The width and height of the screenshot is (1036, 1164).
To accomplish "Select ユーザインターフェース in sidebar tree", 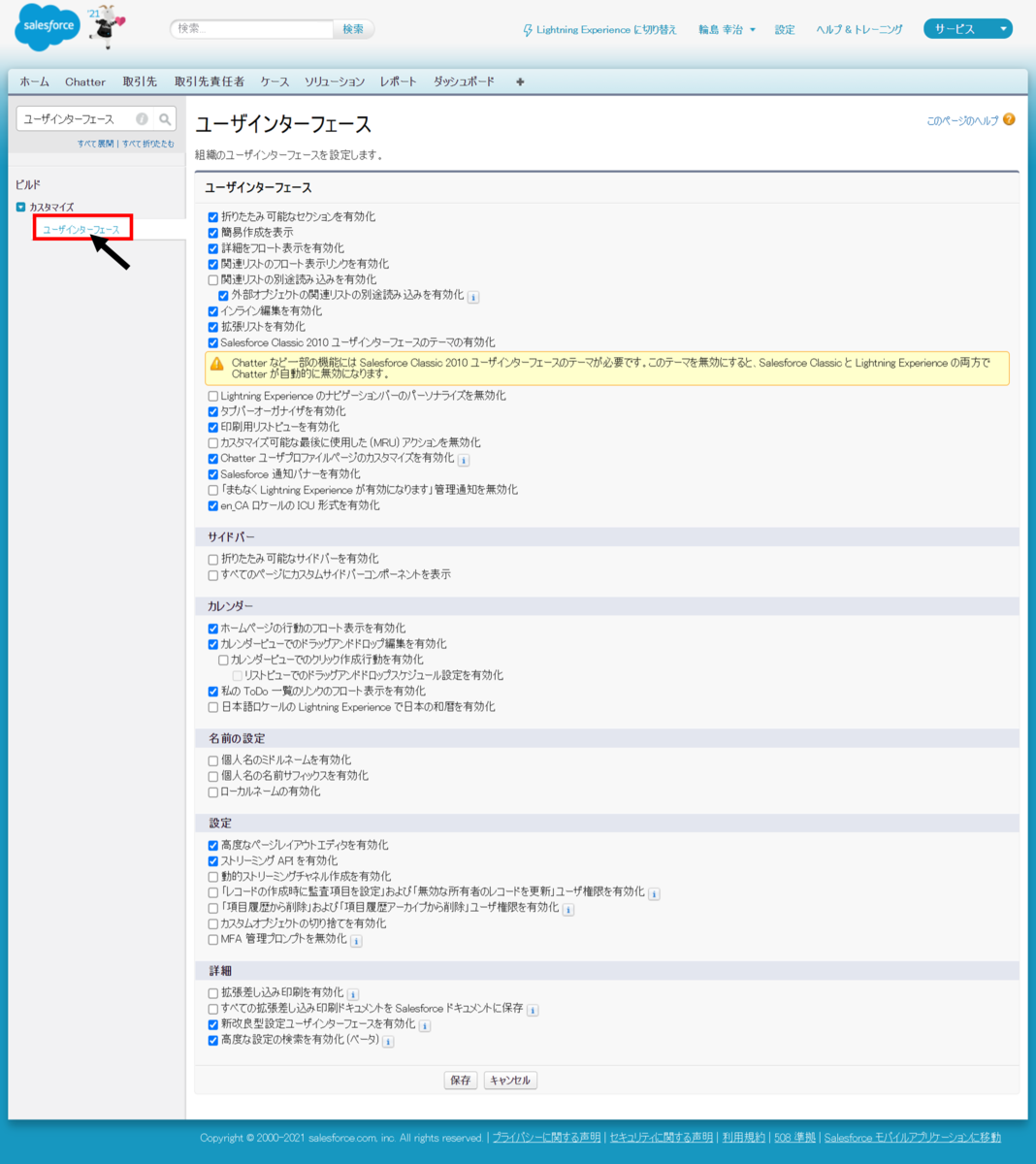I will (x=81, y=230).
